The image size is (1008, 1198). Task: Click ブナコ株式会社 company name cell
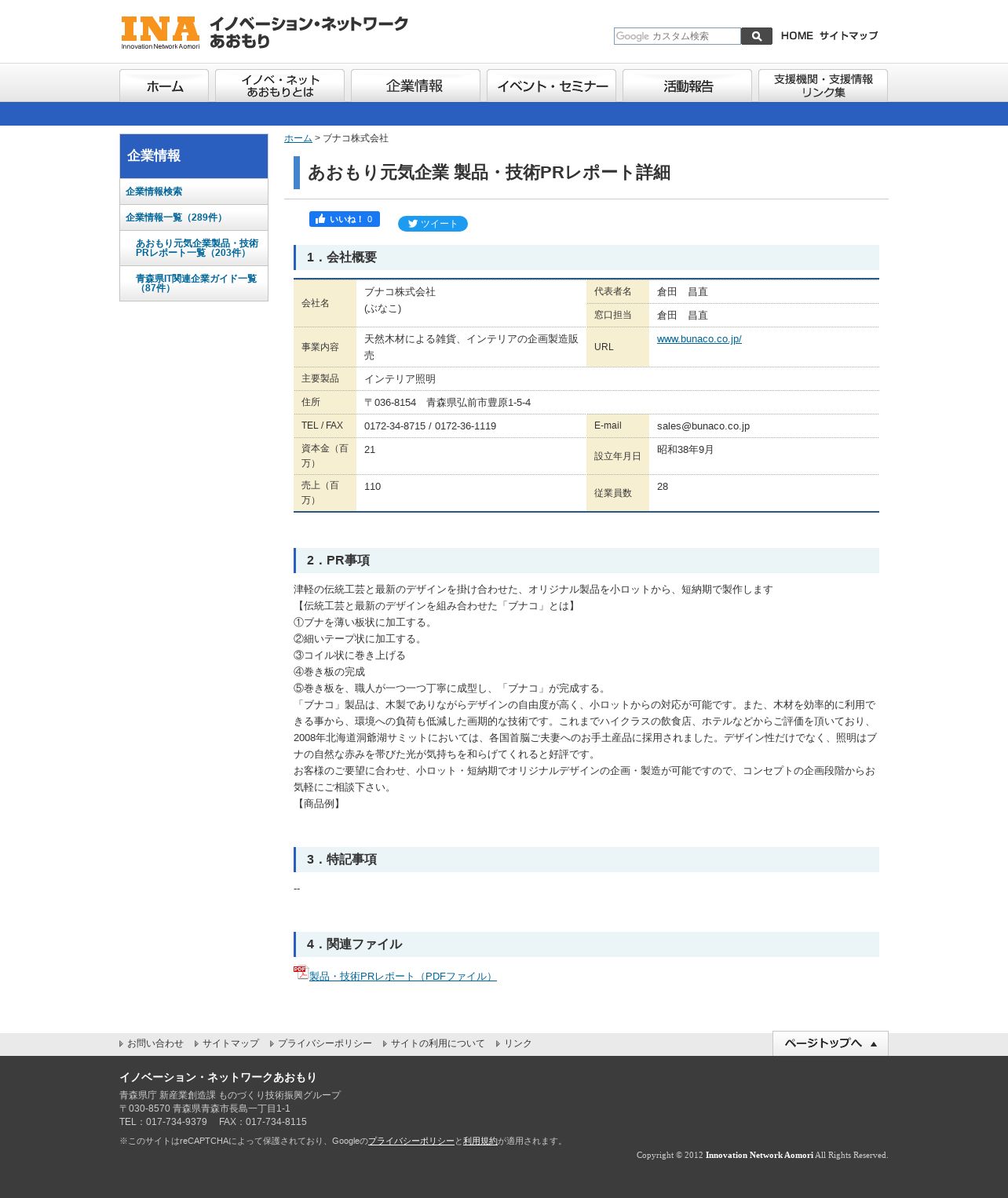(471, 303)
